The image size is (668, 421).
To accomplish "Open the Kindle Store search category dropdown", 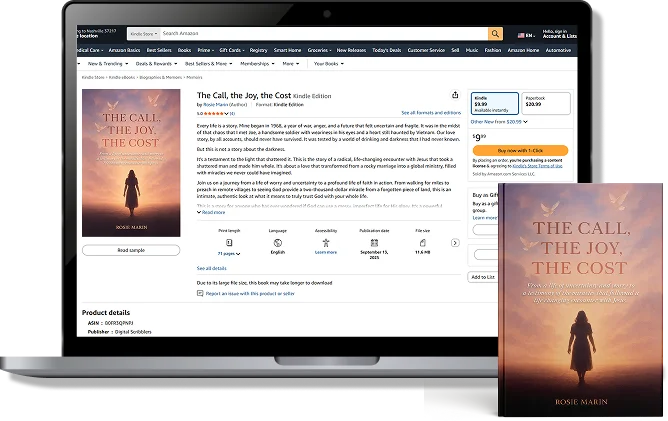I will tap(144, 34).
